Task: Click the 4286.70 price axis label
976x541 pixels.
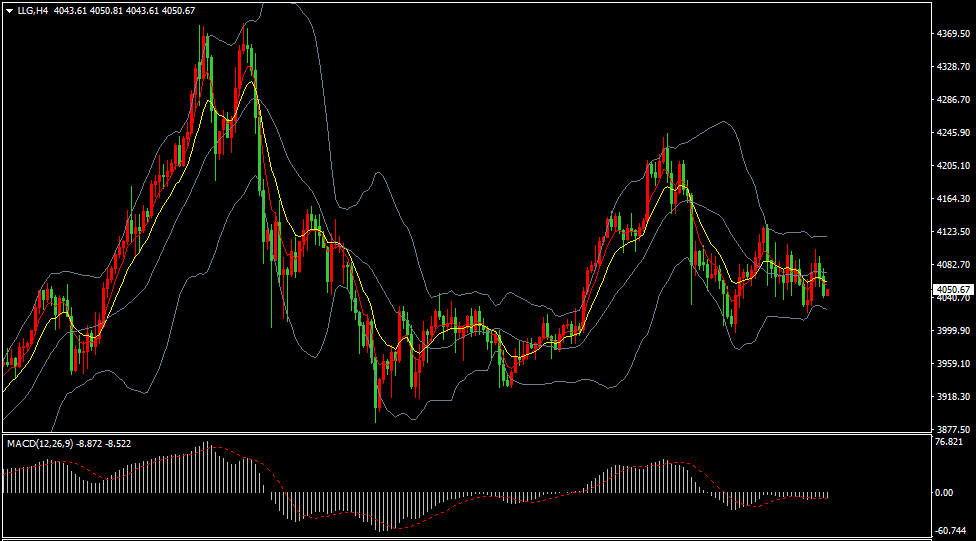Action: tap(953, 100)
